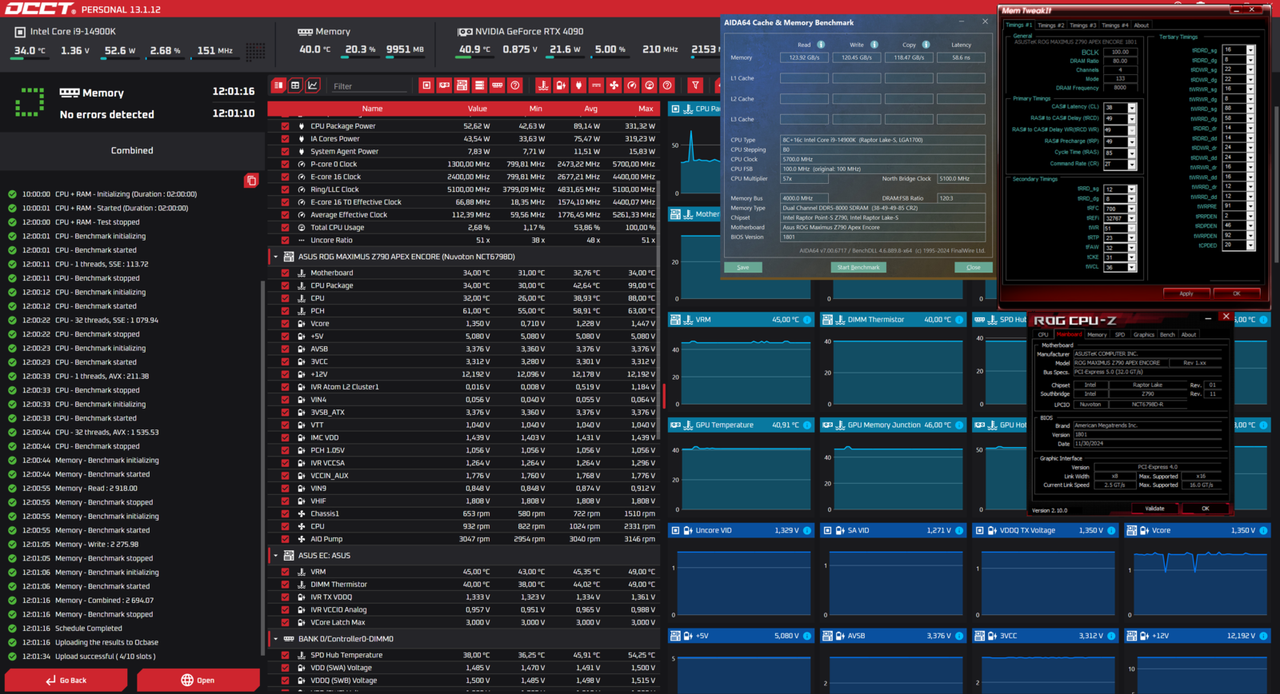1280x694 pixels.
Task: Toggle fan sensor type filter icon
Action: click(x=614, y=86)
